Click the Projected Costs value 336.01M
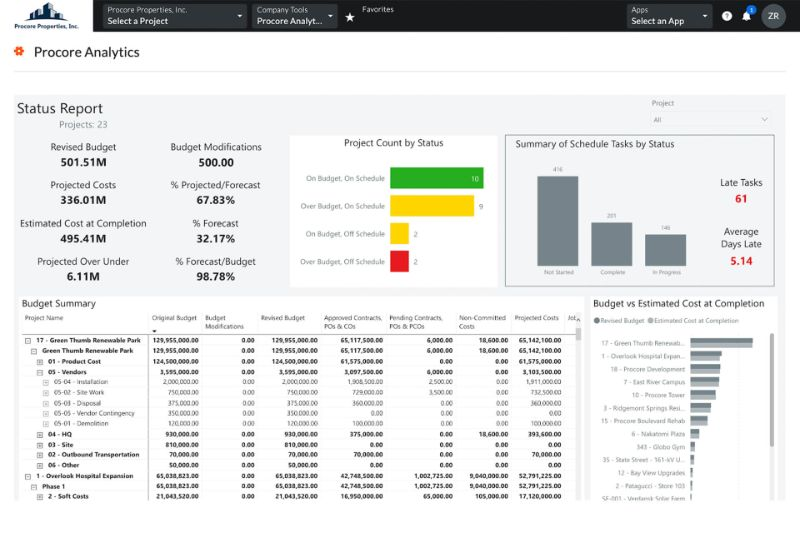800x533 pixels. [83, 200]
